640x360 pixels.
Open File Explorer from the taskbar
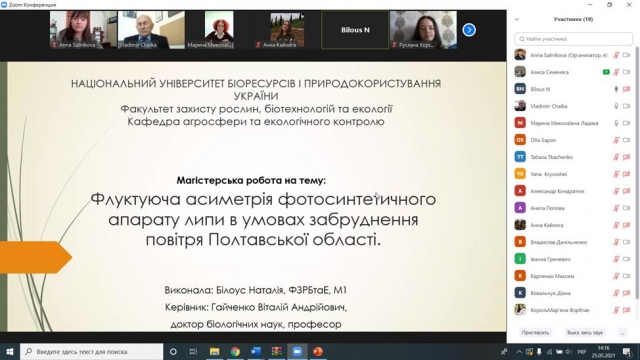click(x=214, y=351)
